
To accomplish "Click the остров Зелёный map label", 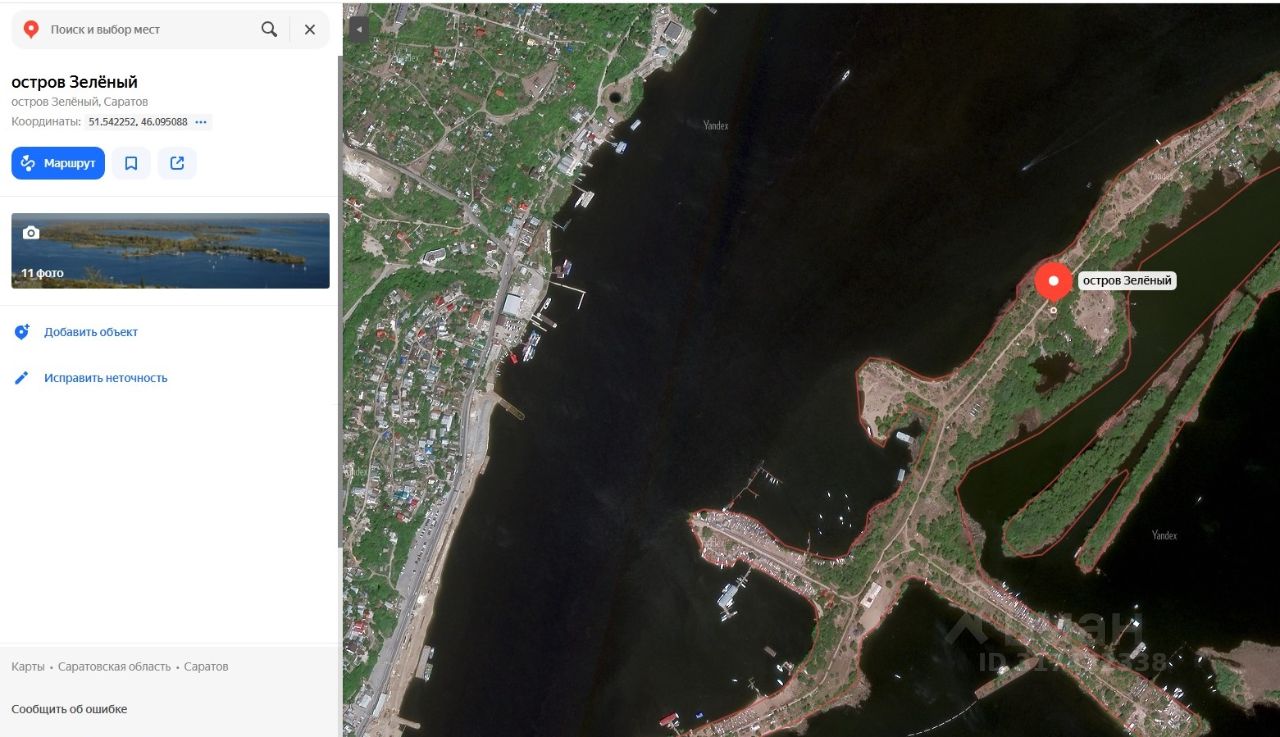I will pyautogui.click(x=1126, y=281).
